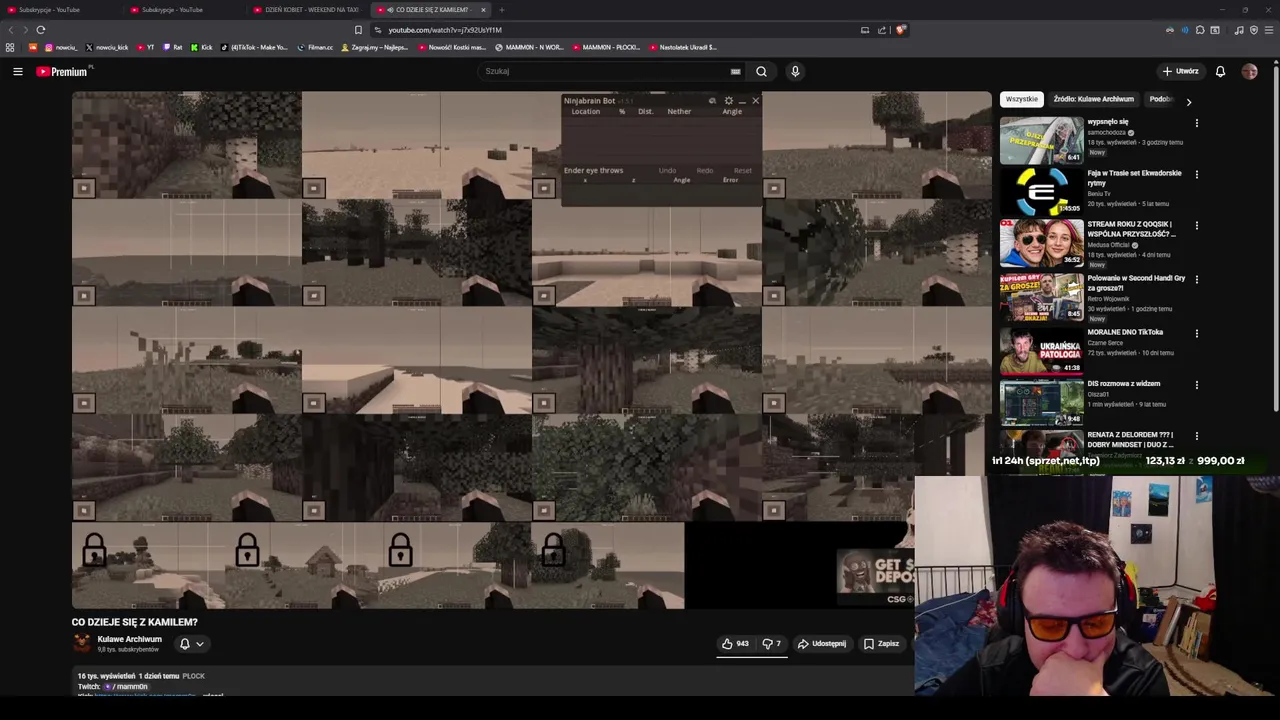Click PLOCK hashtag in description
The image size is (1280, 720).
[x=193, y=676]
